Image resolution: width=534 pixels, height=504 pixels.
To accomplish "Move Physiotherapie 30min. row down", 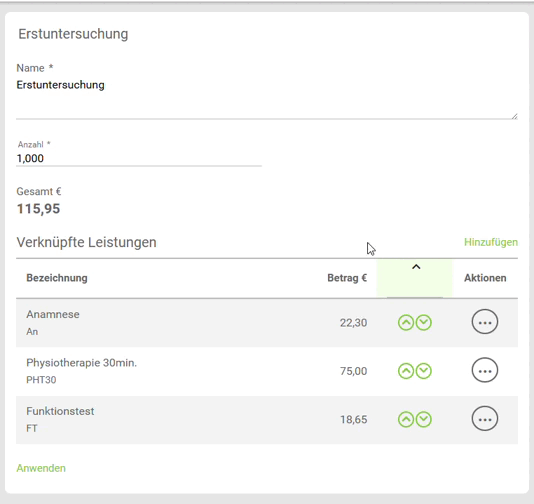I will click(x=424, y=371).
